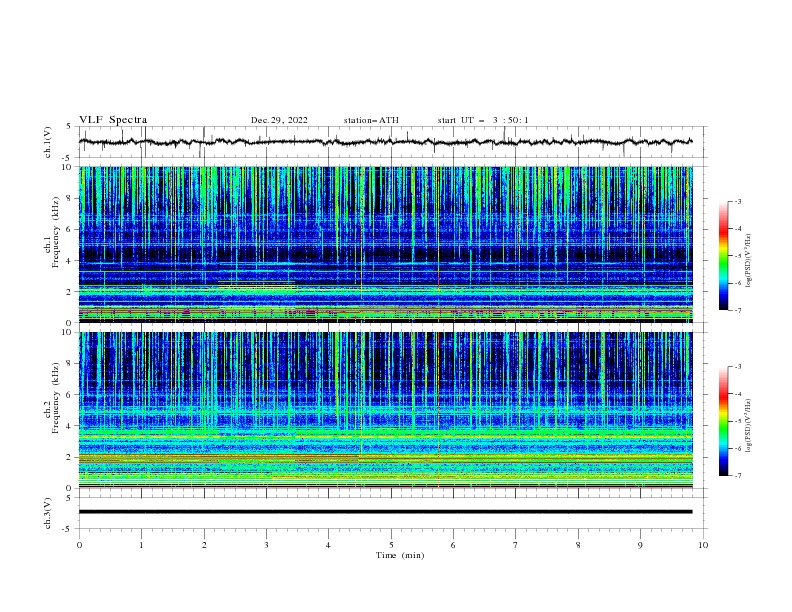Click the "-3" tick on the ch.1 colorbar
The image size is (792, 612).
[x=738, y=201]
